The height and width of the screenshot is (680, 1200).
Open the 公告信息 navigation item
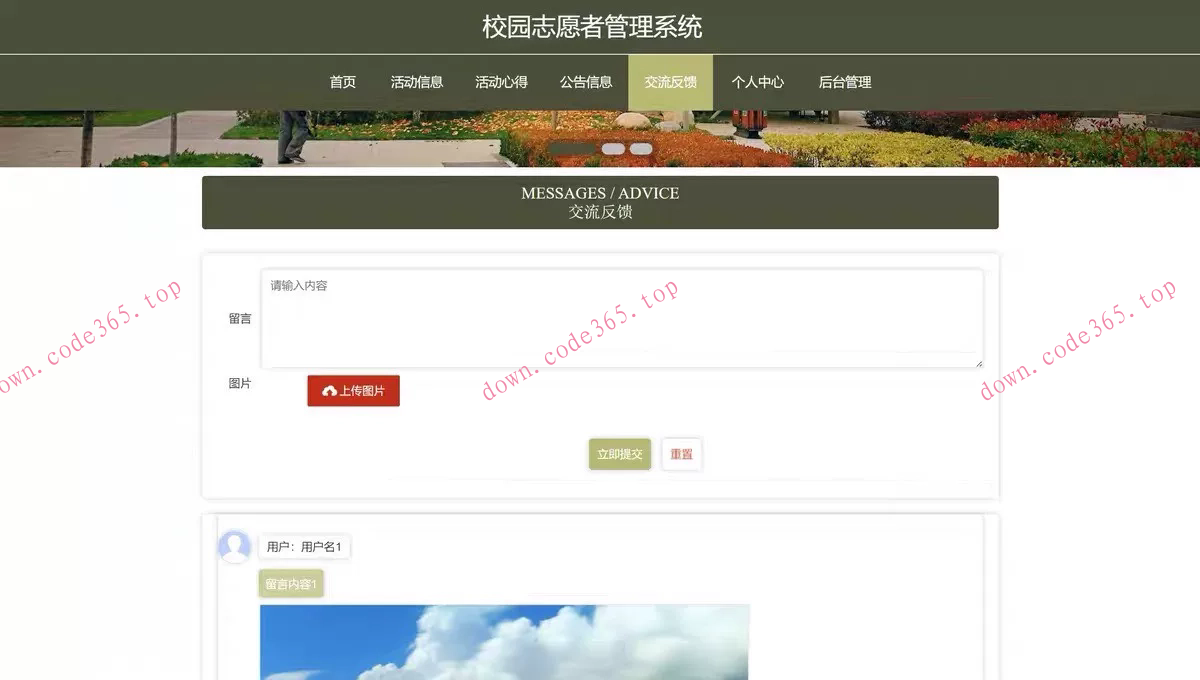[586, 83]
